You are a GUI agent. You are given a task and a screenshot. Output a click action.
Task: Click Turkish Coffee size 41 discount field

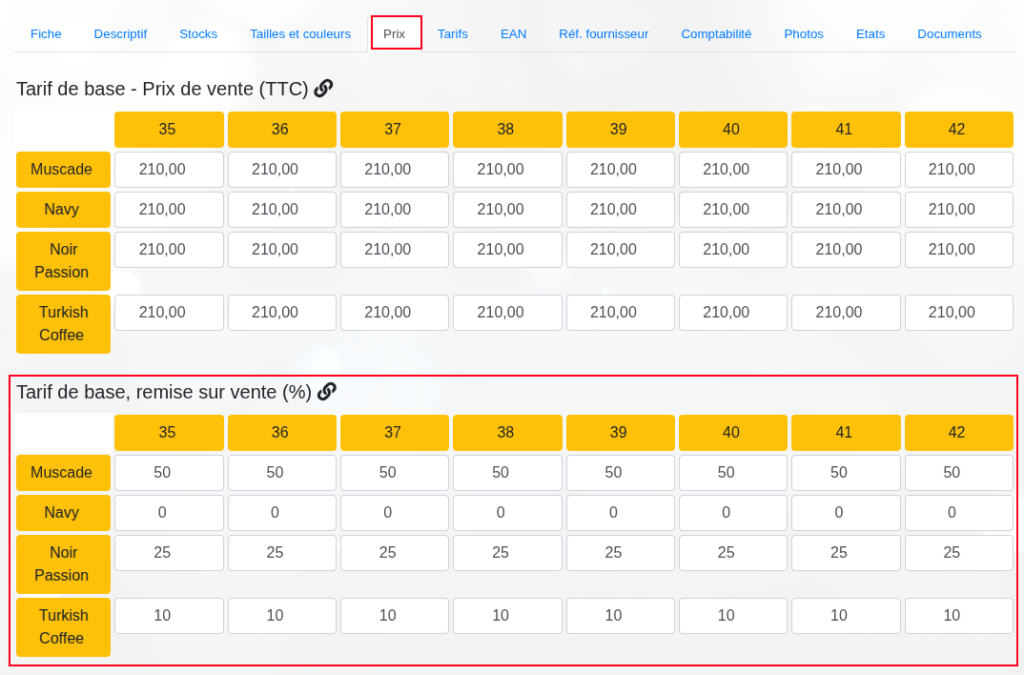click(845, 616)
